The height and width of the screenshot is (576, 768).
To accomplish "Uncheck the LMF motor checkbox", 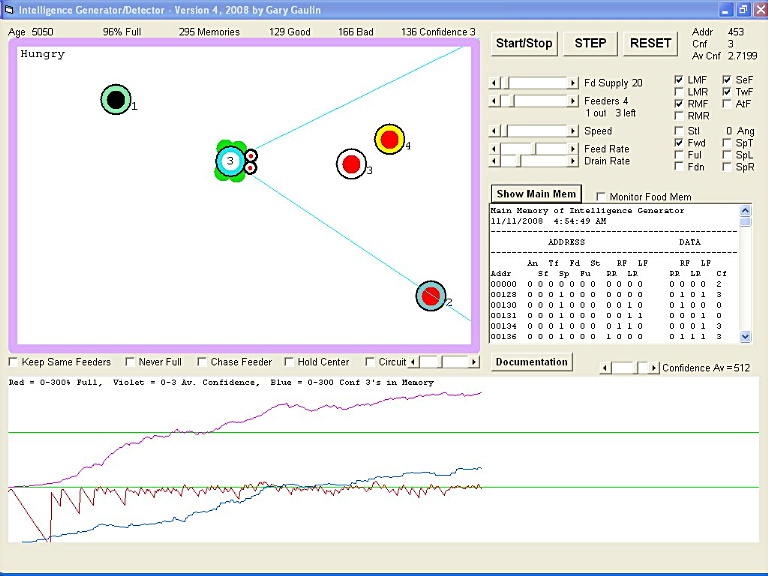I will point(680,80).
